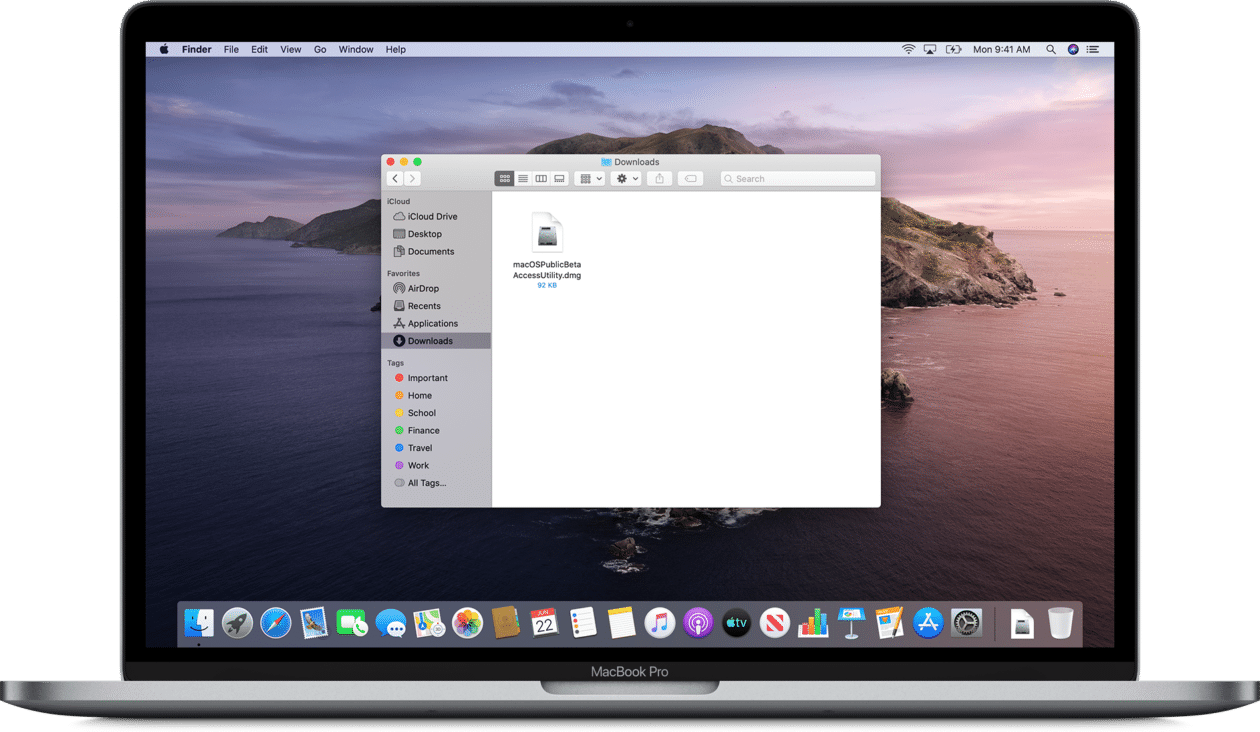The height and width of the screenshot is (732, 1260).
Task: Switch Finder to gallery view
Action: [x=557, y=178]
